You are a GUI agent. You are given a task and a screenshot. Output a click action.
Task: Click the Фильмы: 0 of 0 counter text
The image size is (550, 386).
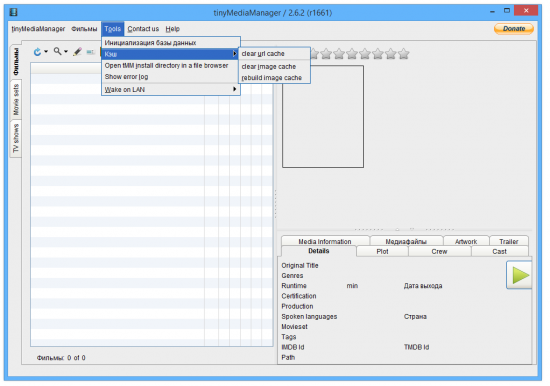(x=61, y=358)
